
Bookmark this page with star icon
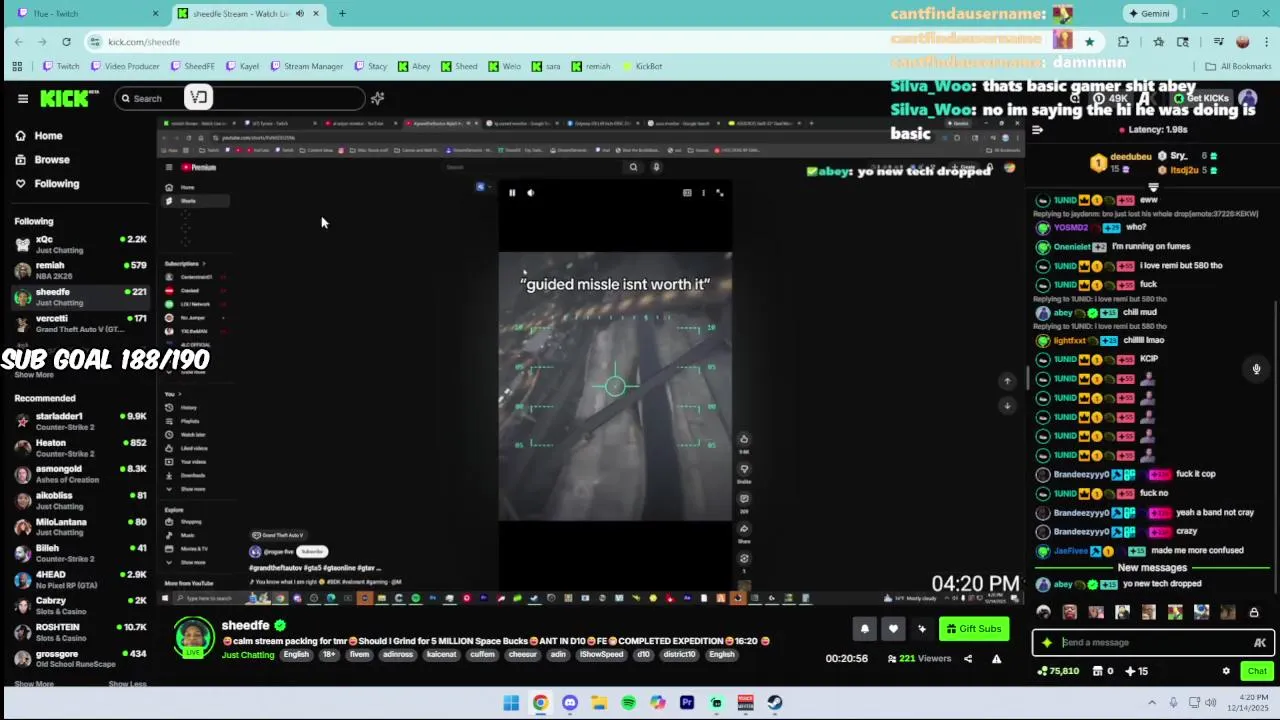coord(1089,41)
